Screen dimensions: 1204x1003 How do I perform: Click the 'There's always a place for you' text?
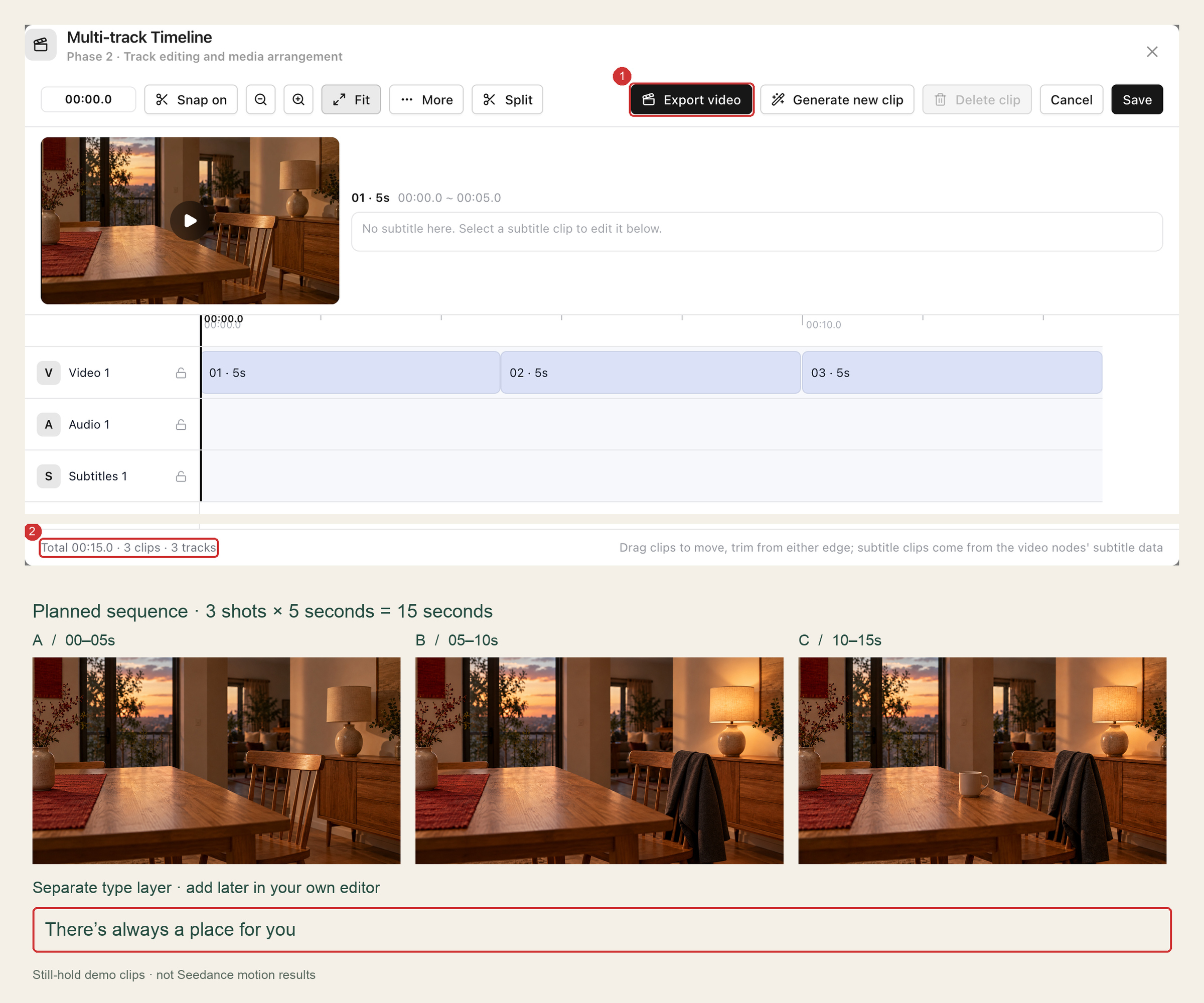click(170, 929)
